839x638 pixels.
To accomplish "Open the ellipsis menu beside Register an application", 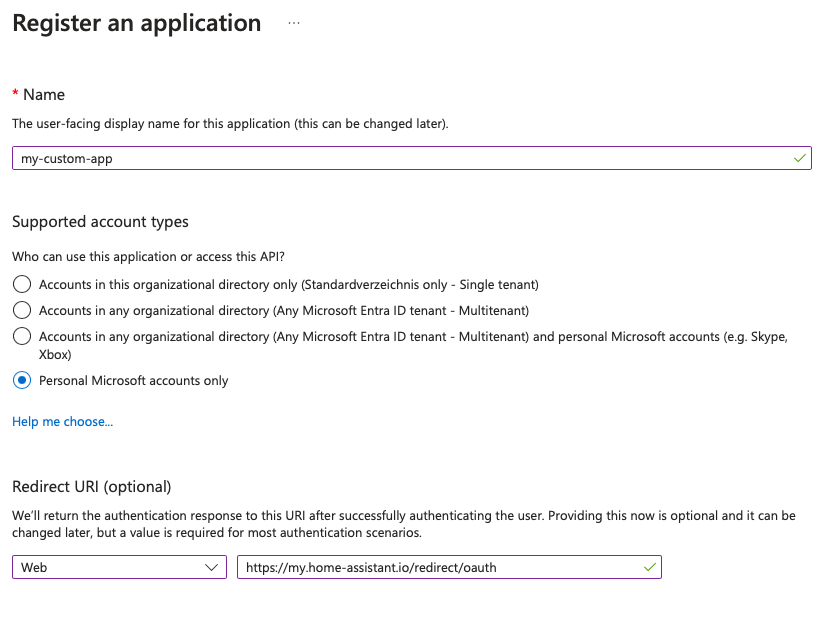I will click(293, 22).
